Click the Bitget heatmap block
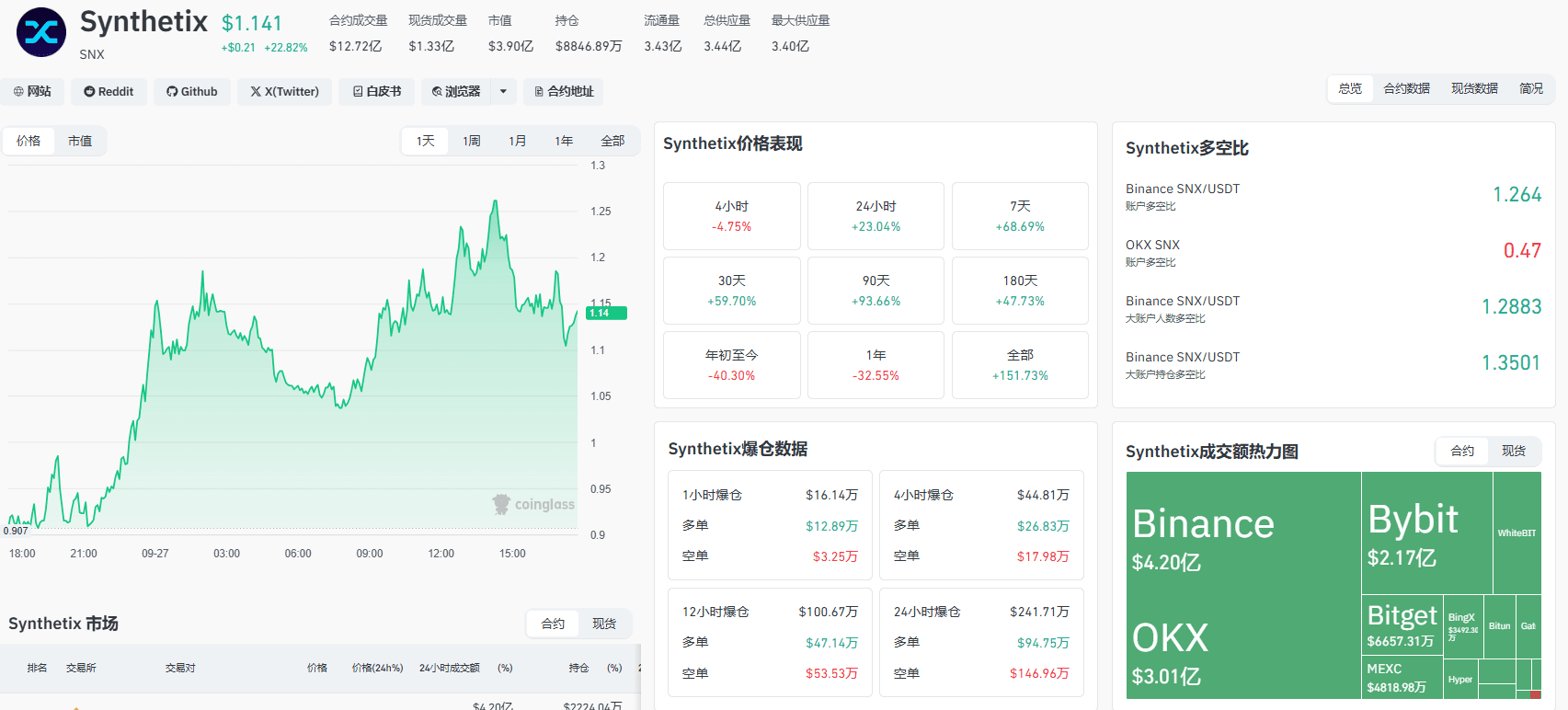Image resolution: width=1568 pixels, height=710 pixels. (1402, 625)
